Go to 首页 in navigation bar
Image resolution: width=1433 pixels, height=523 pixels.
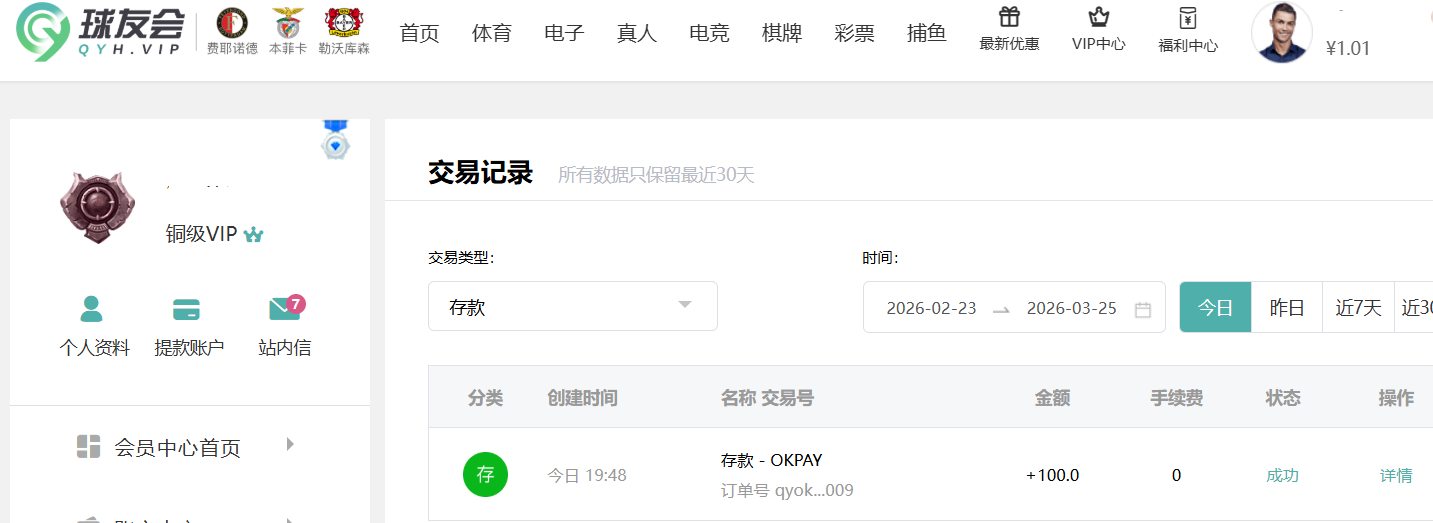[419, 33]
